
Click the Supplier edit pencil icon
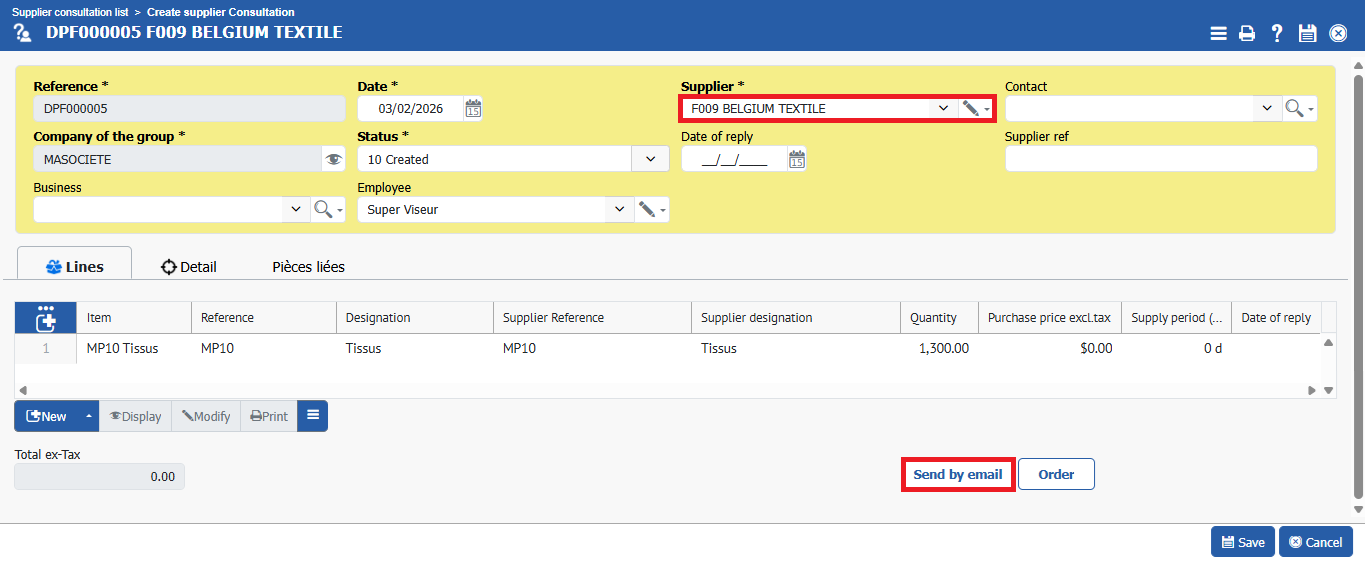point(969,108)
